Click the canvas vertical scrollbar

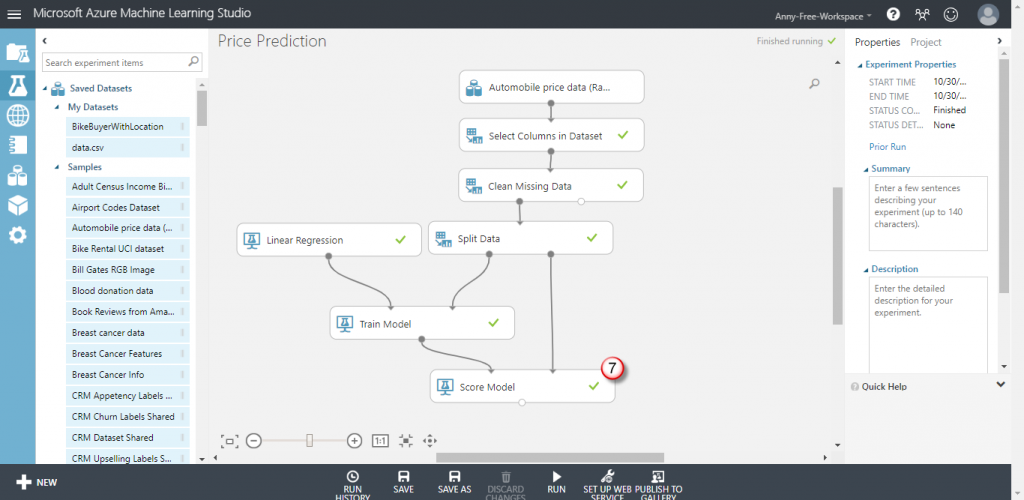[837, 256]
